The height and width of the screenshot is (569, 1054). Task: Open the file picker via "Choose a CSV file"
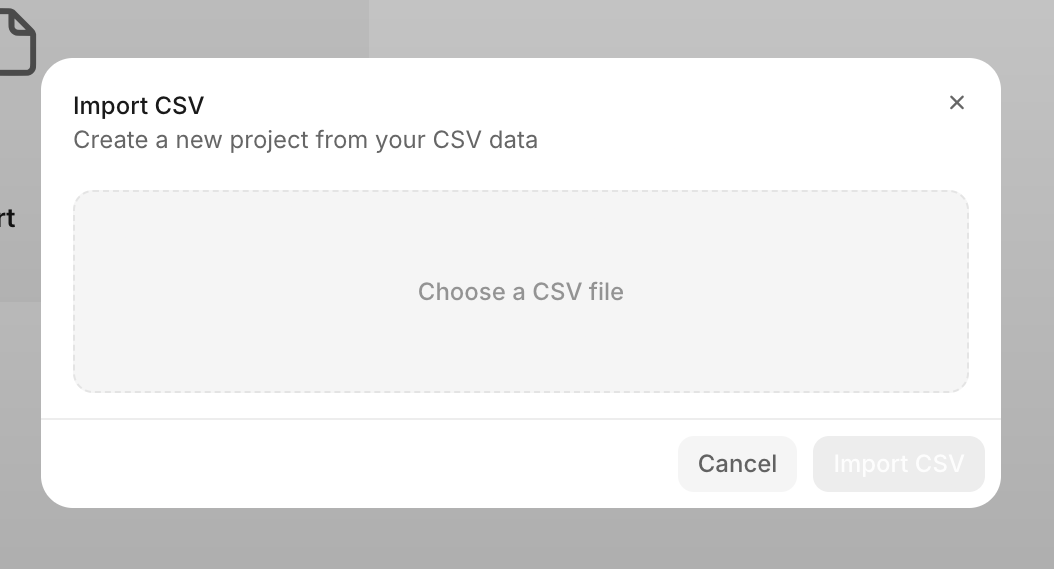(520, 292)
